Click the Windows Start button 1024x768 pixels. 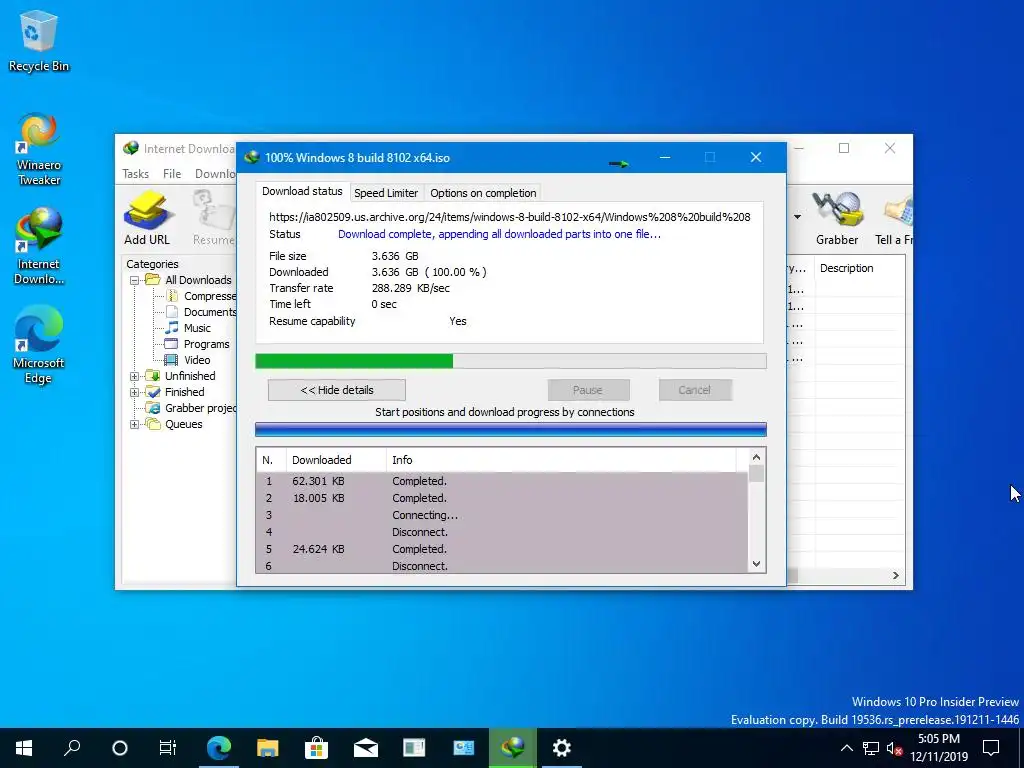pyautogui.click(x=24, y=748)
